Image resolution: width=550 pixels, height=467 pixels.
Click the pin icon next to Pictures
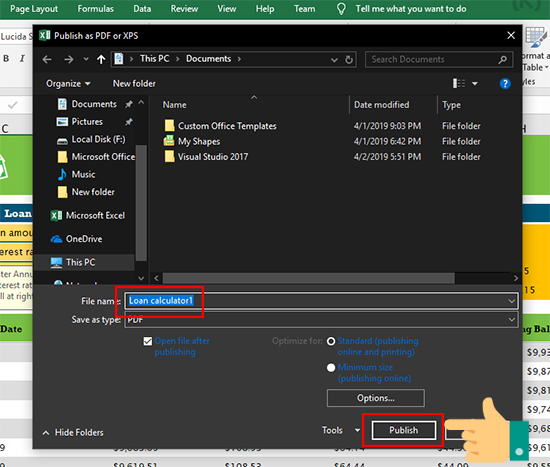coord(129,122)
